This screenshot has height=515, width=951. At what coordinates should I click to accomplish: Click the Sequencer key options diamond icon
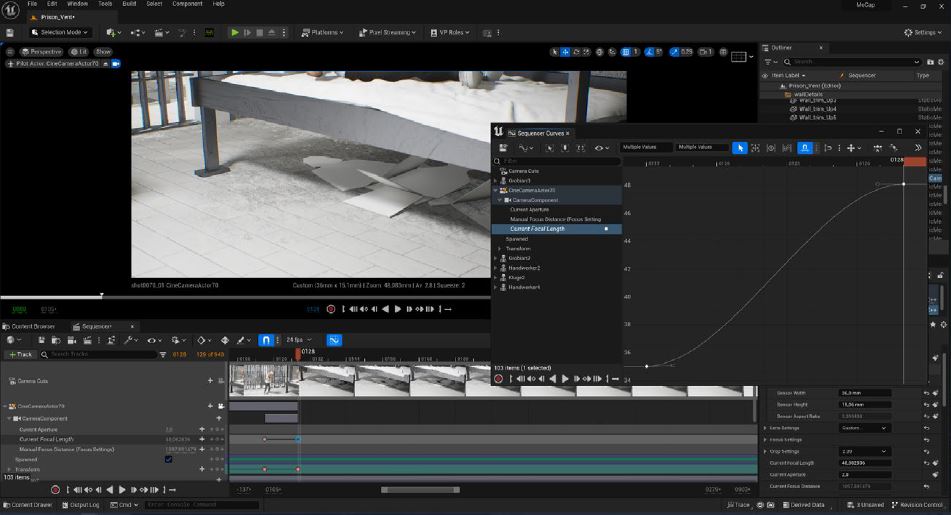(x=202, y=340)
